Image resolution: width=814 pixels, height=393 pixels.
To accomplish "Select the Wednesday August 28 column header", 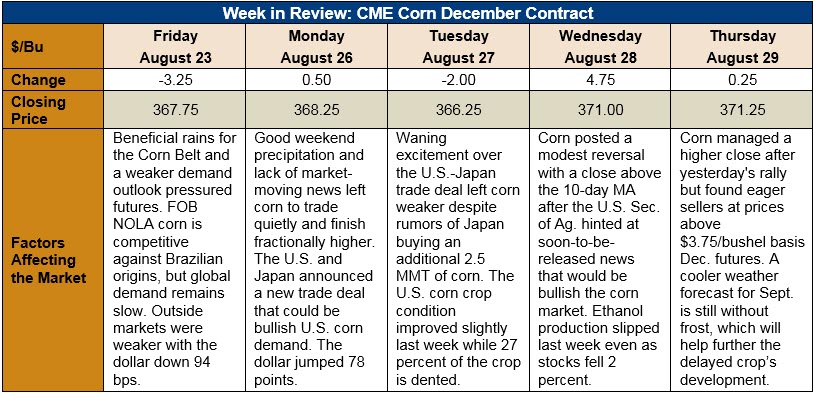I will pos(600,47).
